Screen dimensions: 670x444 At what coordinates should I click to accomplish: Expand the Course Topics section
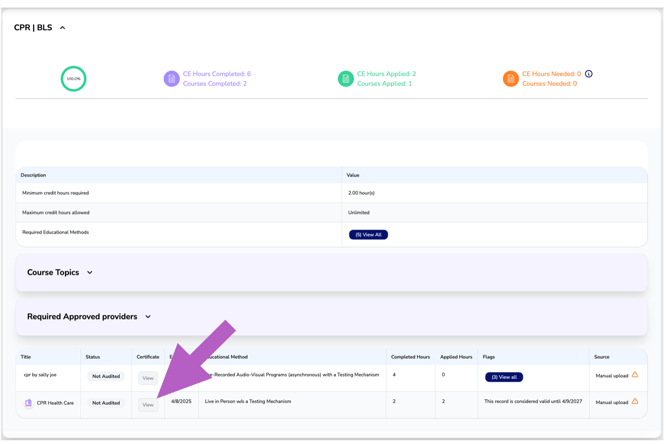point(90,273)
